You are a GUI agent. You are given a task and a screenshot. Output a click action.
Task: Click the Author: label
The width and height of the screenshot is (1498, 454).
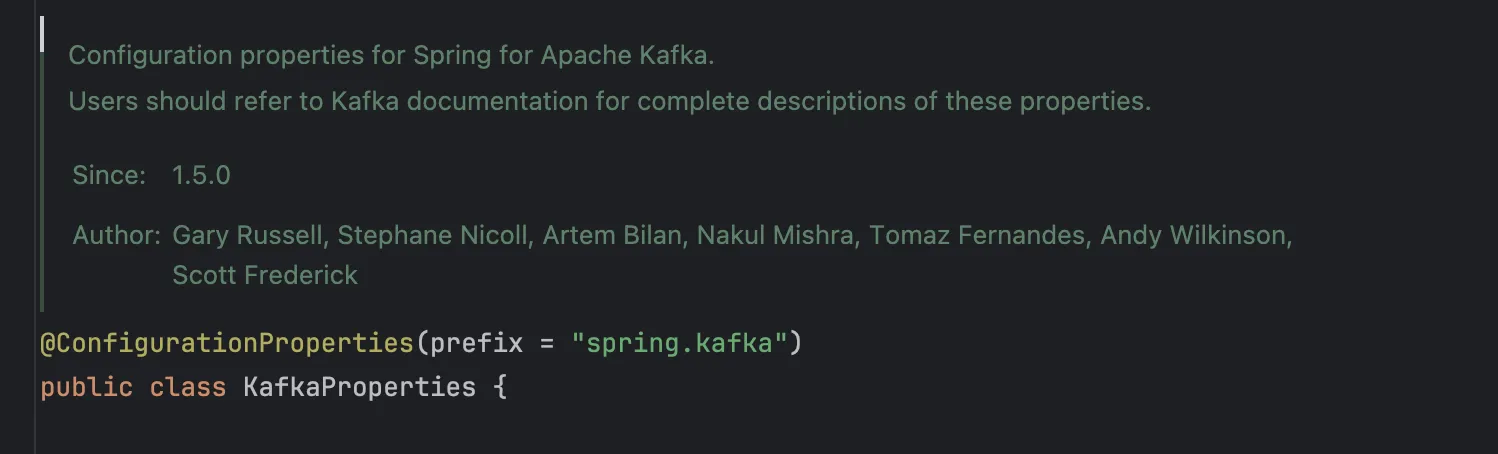(116, 236)
